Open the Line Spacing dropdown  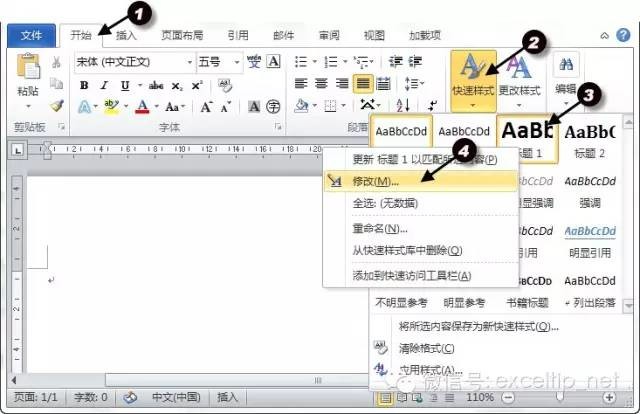pyautogui.click(x=414, y=84)
